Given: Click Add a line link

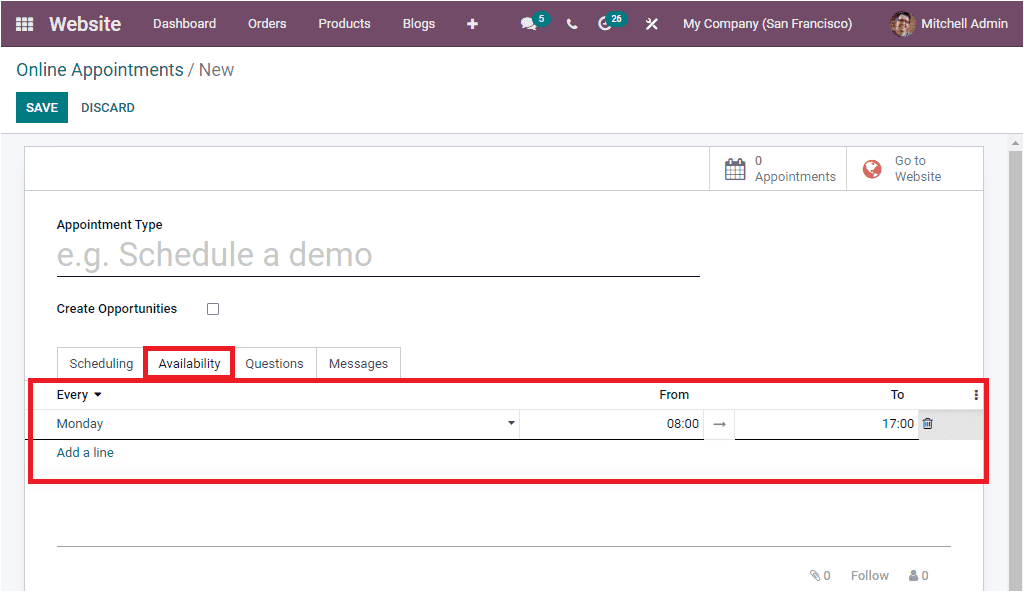Looking at the screenshot, I should pos(85,452).
